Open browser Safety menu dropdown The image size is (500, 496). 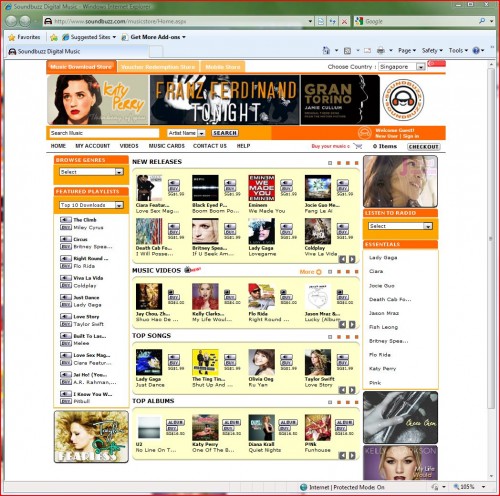point(432,51)
